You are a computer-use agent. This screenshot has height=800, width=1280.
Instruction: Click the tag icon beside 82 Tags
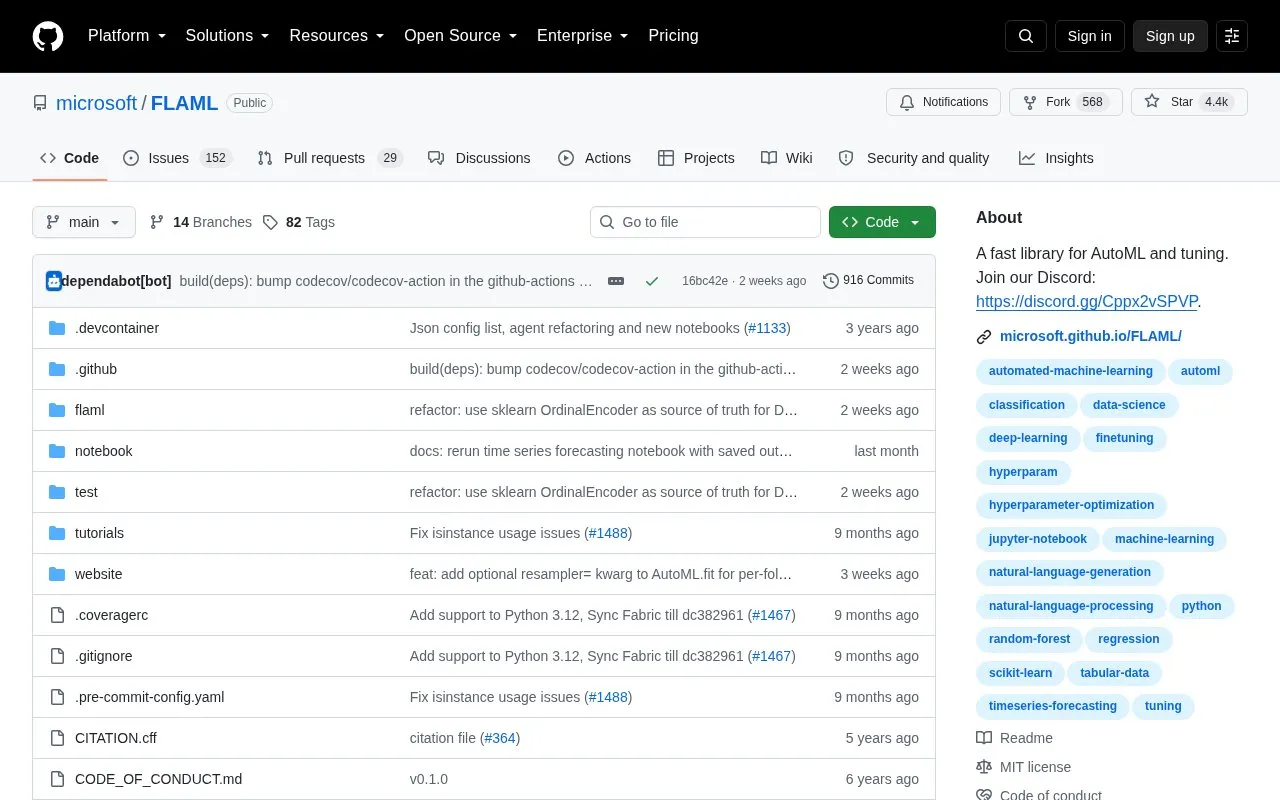tap(270, 222)
